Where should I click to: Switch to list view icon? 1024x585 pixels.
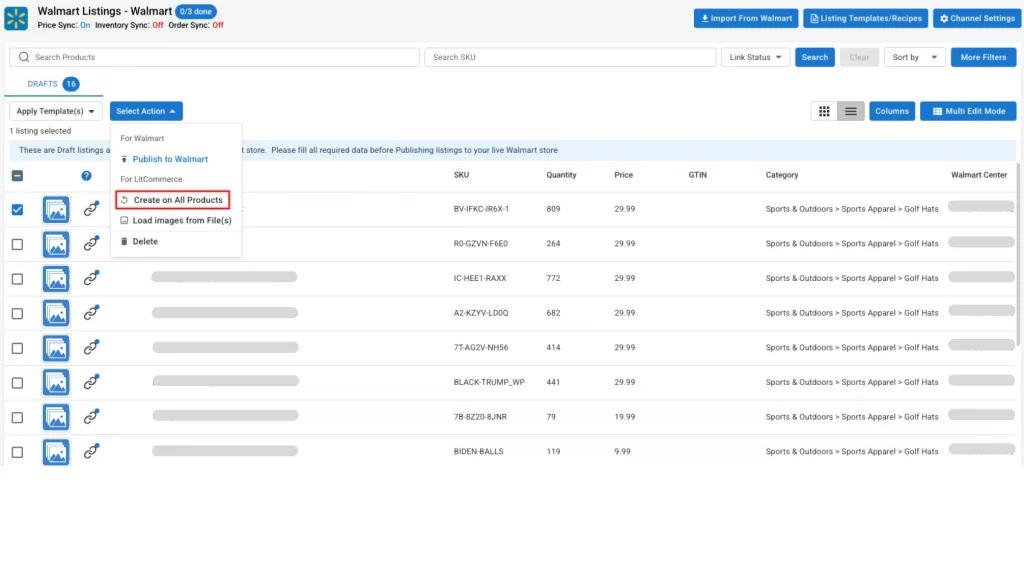(x=850, y=111)
